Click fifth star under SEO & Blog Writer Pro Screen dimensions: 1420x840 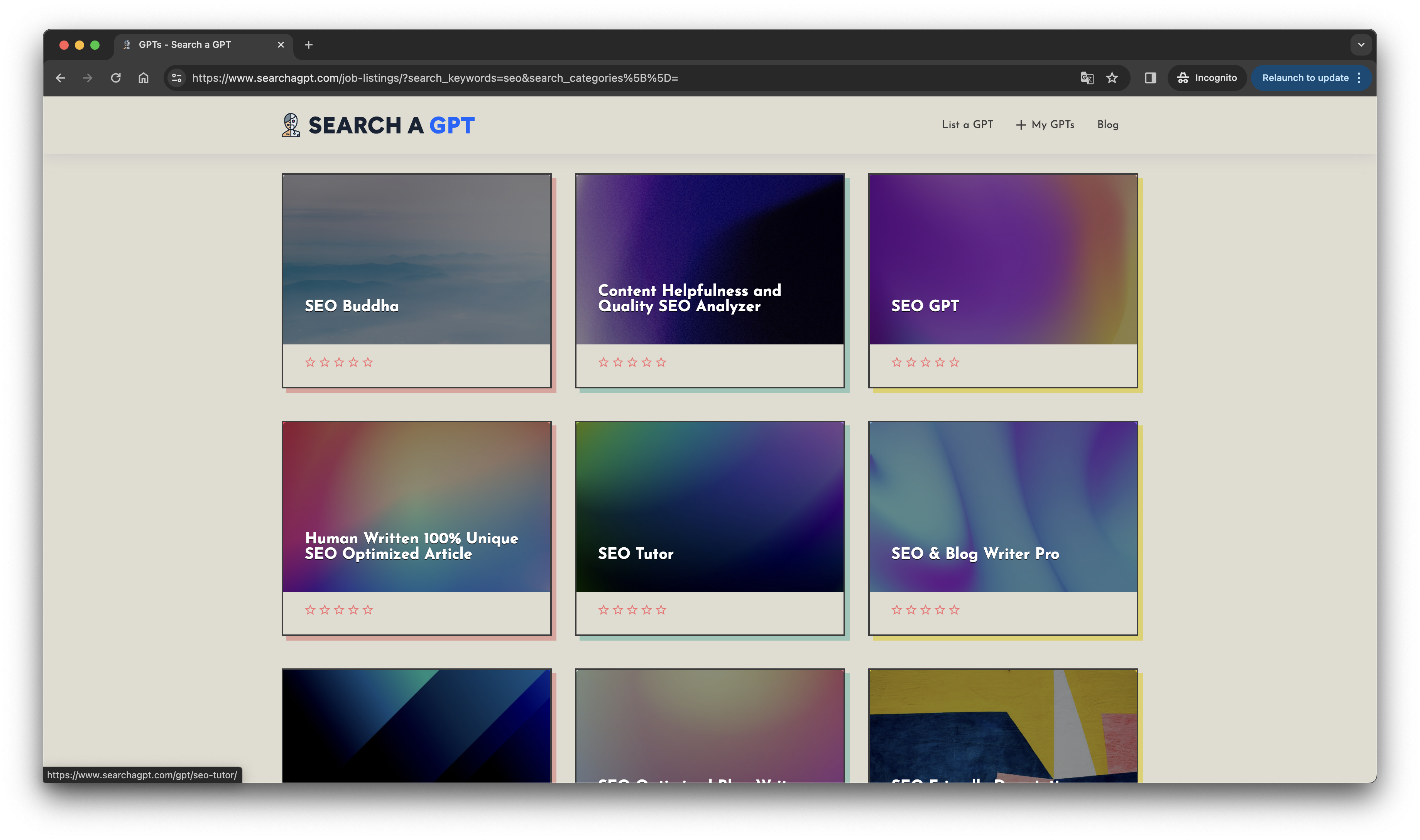coord(955,610)
